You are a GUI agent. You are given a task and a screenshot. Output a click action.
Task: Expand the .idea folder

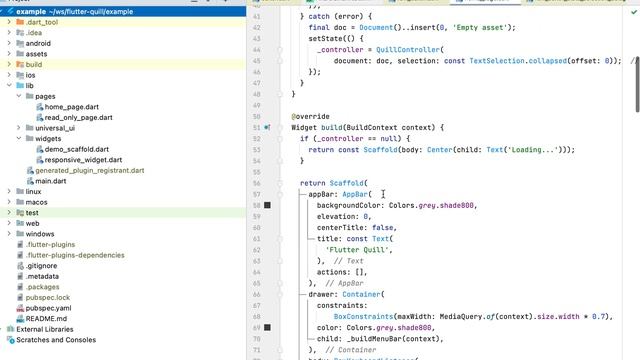coord(9,33)
